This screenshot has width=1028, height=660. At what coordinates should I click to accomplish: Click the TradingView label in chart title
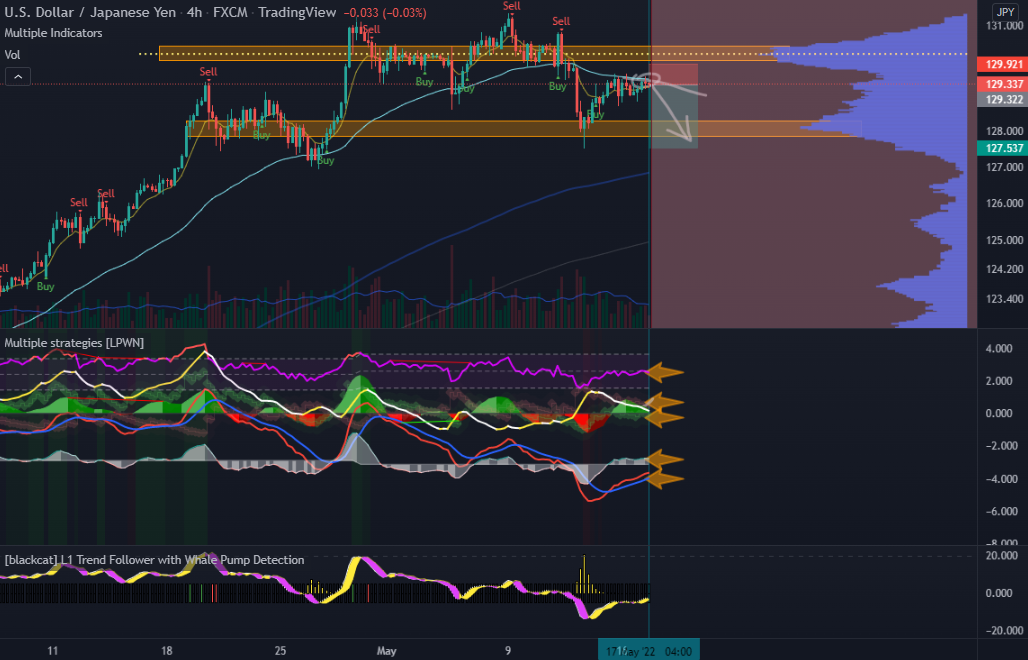[297, 12]
